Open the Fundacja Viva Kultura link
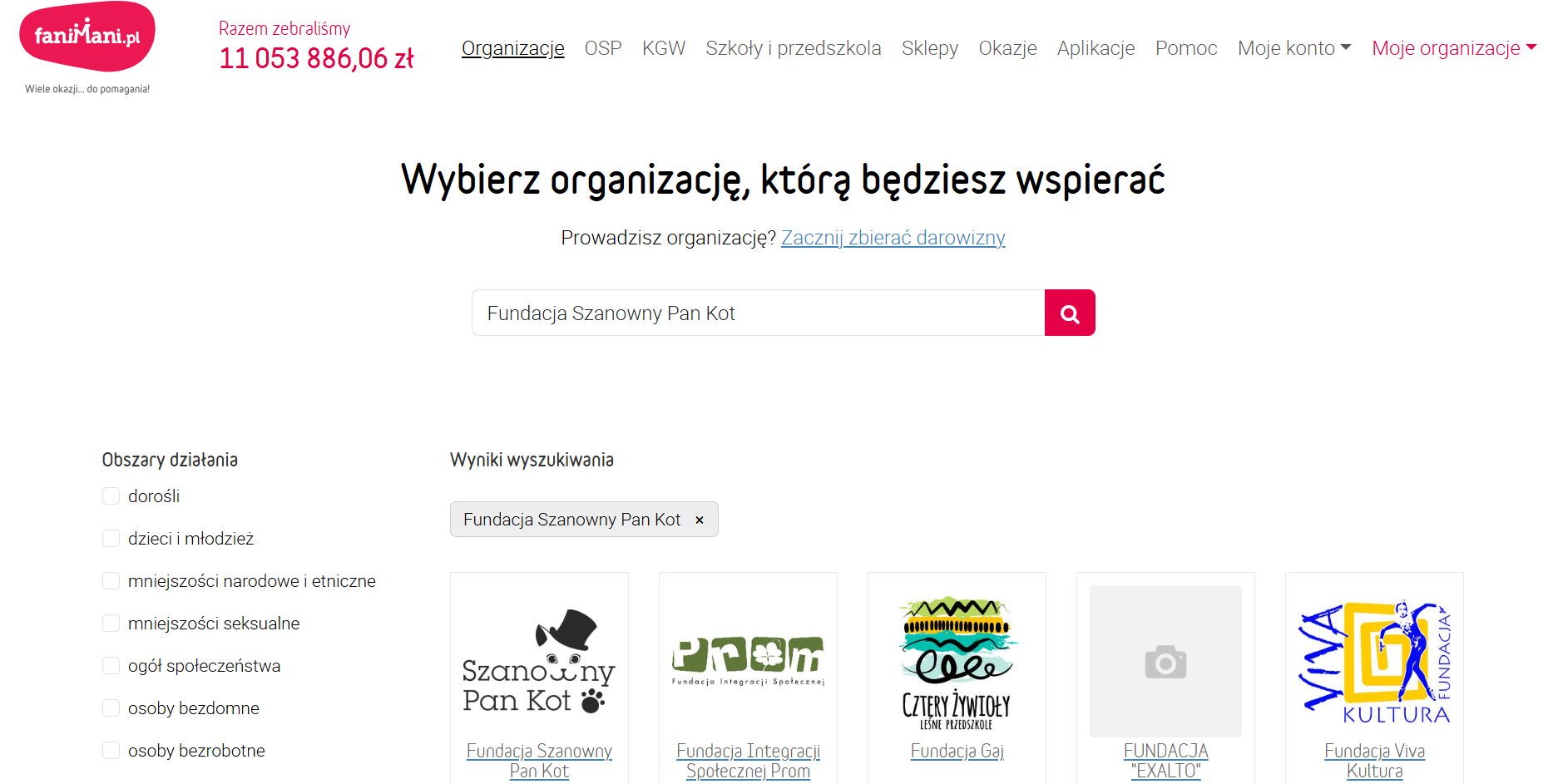This screenshot has height=784, width=1563. (x=1374, y=761)
